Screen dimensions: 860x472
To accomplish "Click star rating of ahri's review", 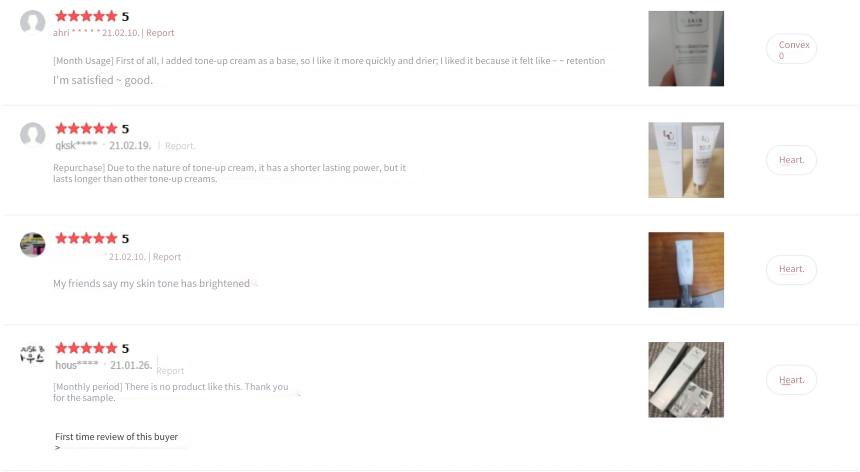I will point(86,16).
